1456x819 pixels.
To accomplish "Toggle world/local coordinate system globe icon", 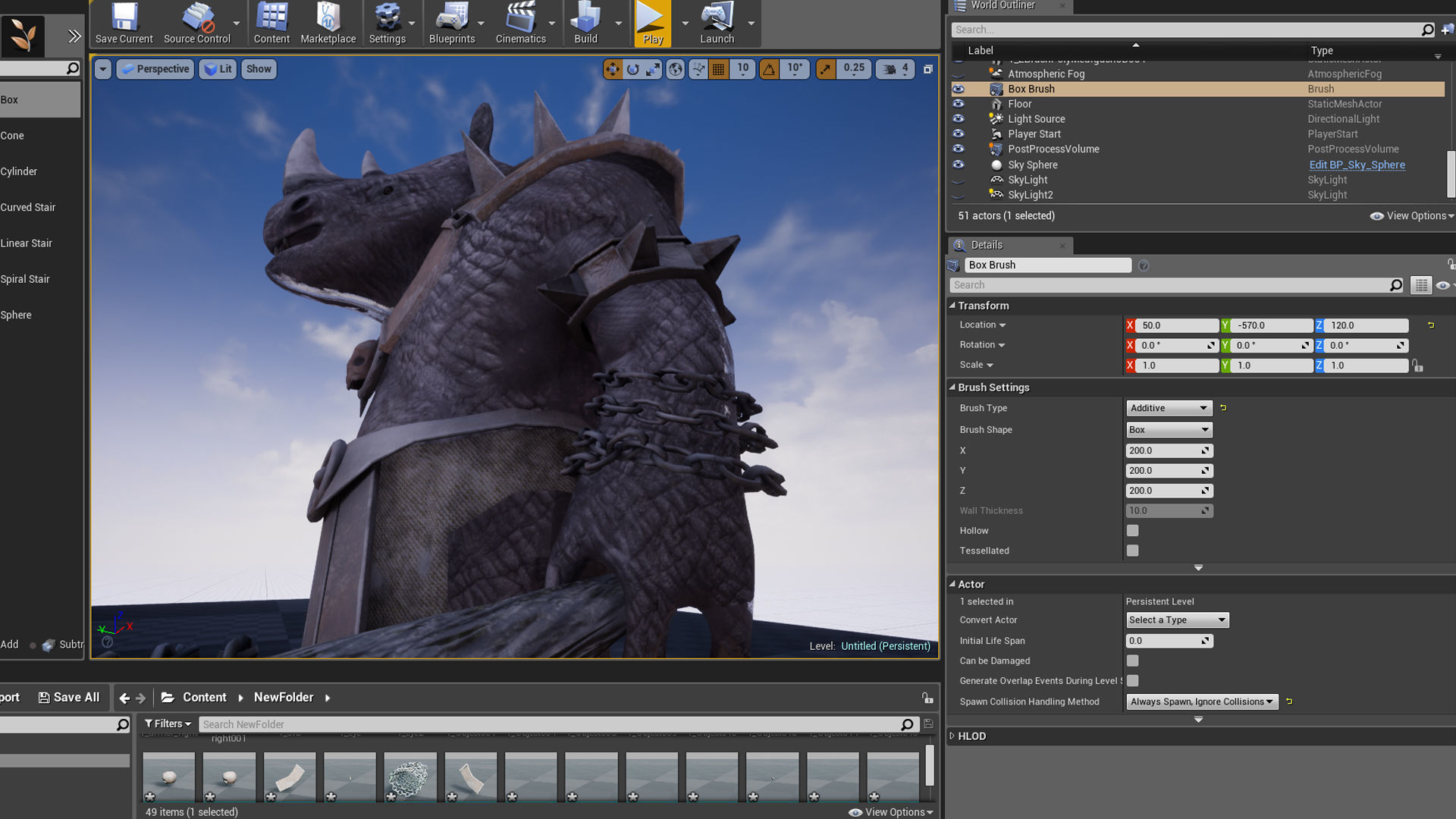I will click(x=675, y=69).
